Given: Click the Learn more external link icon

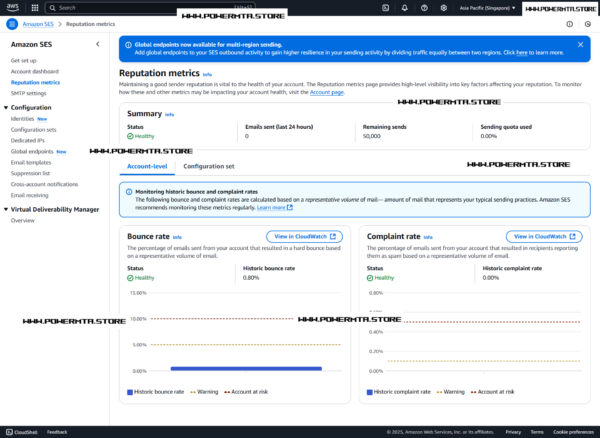Looking at the screenshot, I should point(290,207).
